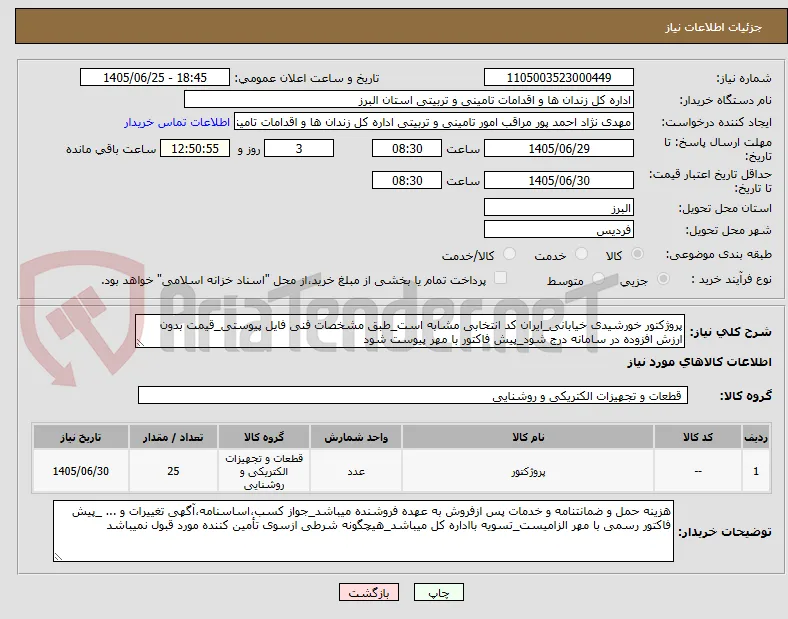Click the response deadline hour field 08:30
The width and height of the screenshot is (788, 619).
tap(407, 148)
